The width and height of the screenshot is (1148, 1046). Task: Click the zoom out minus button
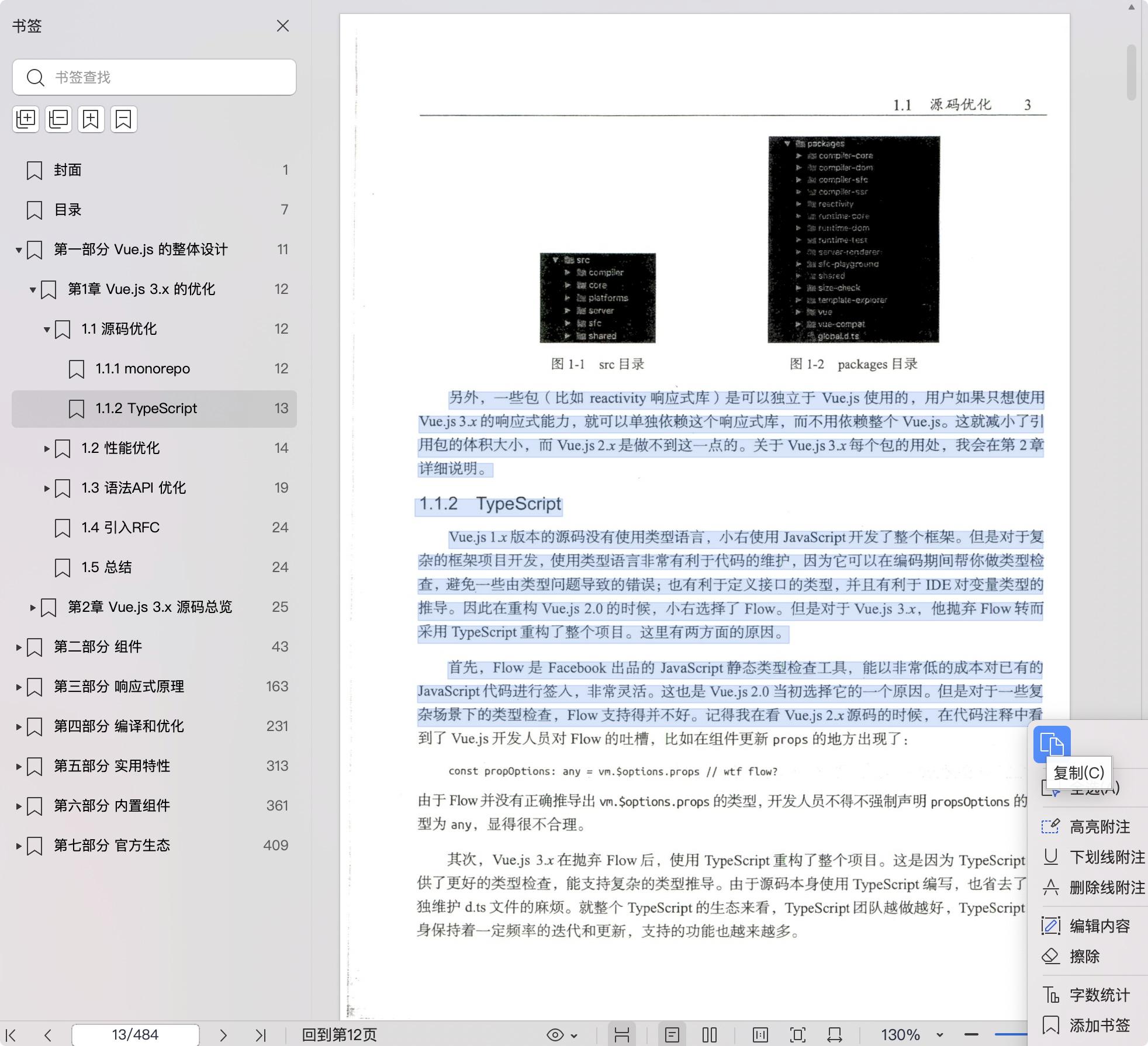point(971,1035)
